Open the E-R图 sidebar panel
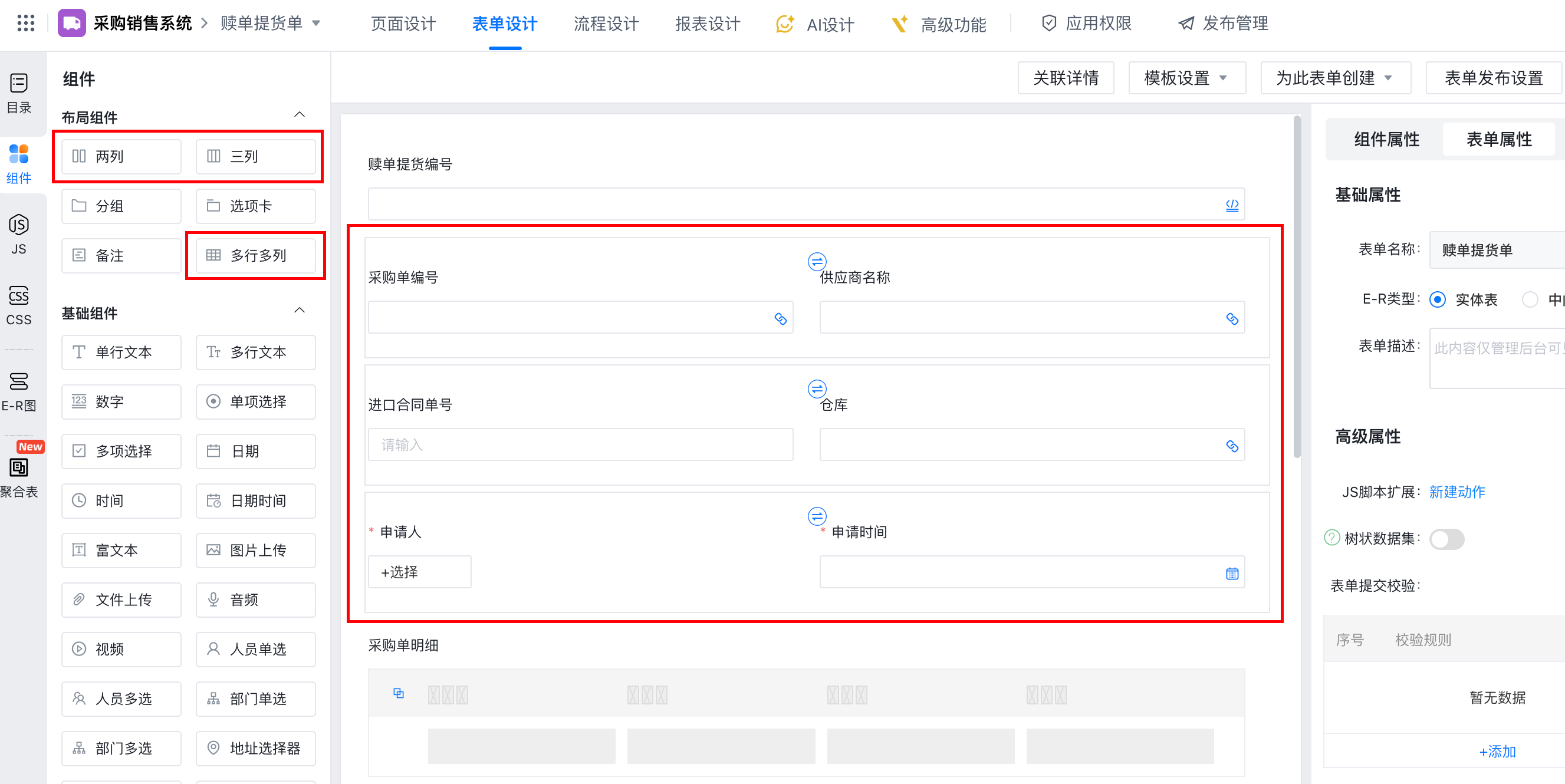Screen dimensions: 1565x784 [x=19, y=391]
